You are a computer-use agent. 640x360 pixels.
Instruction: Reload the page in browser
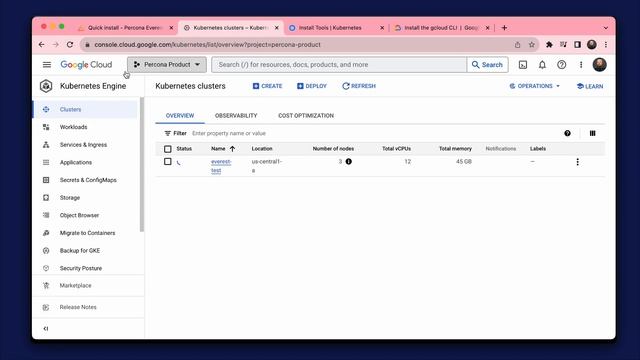[70, 45]
